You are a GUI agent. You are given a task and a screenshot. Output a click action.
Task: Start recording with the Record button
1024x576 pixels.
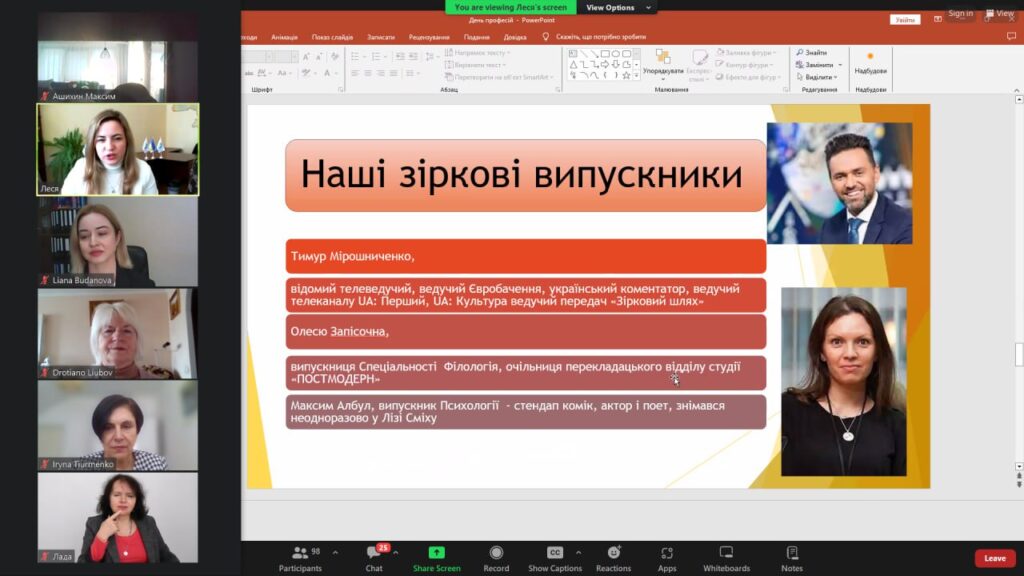pyautogui.click(x=496, y=558)
